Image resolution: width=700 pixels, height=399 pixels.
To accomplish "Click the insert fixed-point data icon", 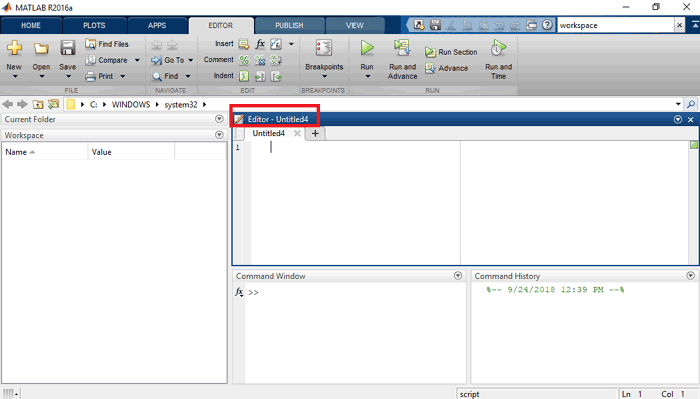I will [x=276, y=44].
